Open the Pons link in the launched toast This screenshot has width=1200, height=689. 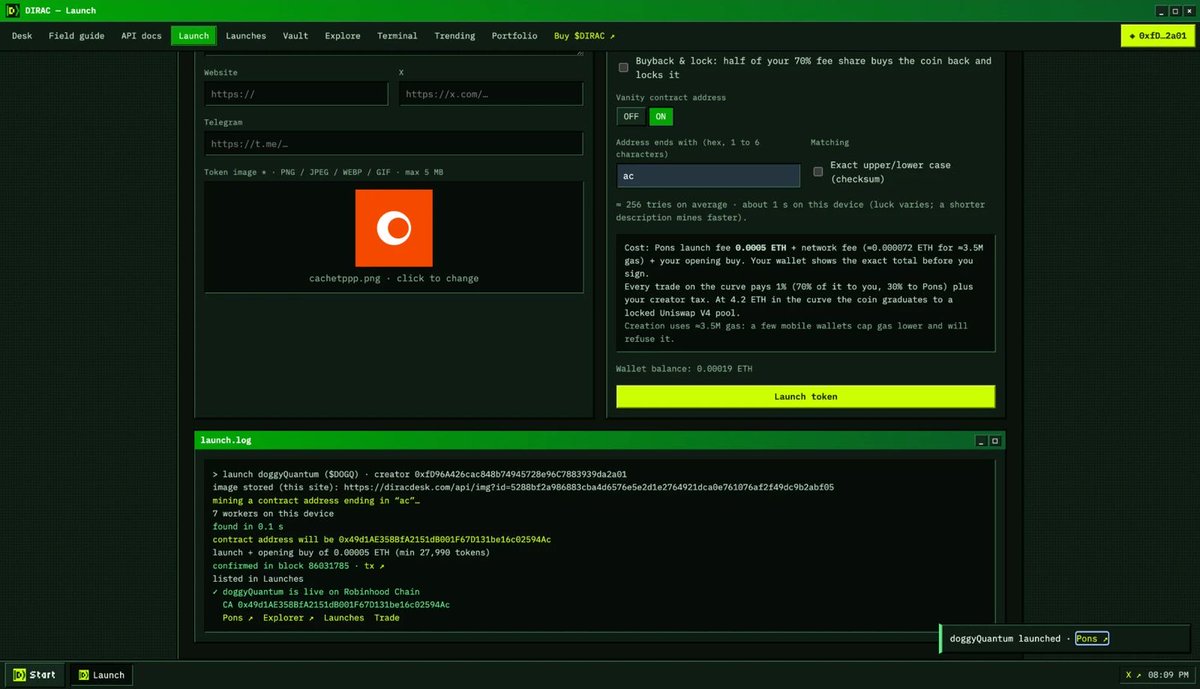point(1092,638)
